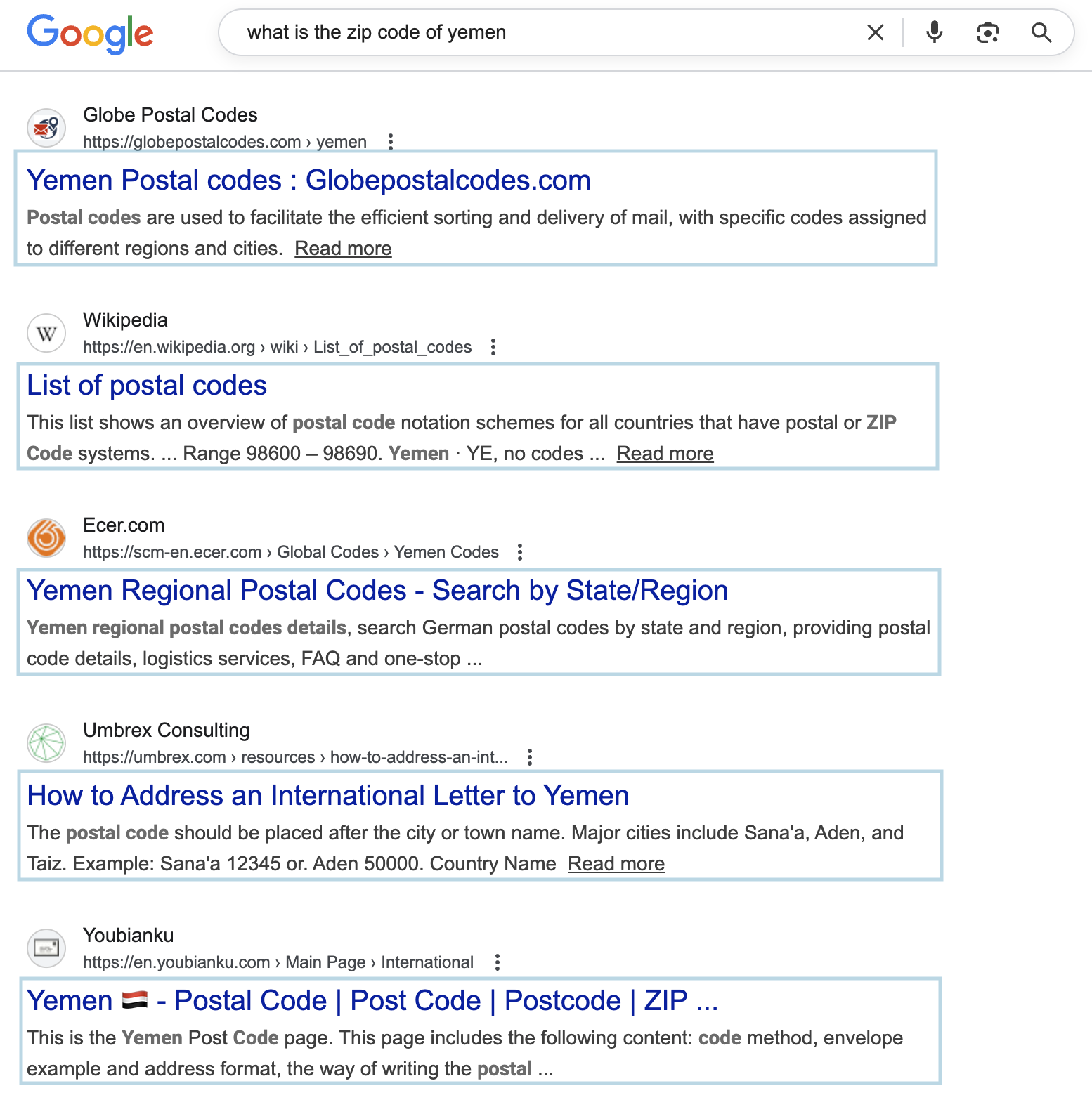Click the Wikipedia site favicon

click(46, 333)
